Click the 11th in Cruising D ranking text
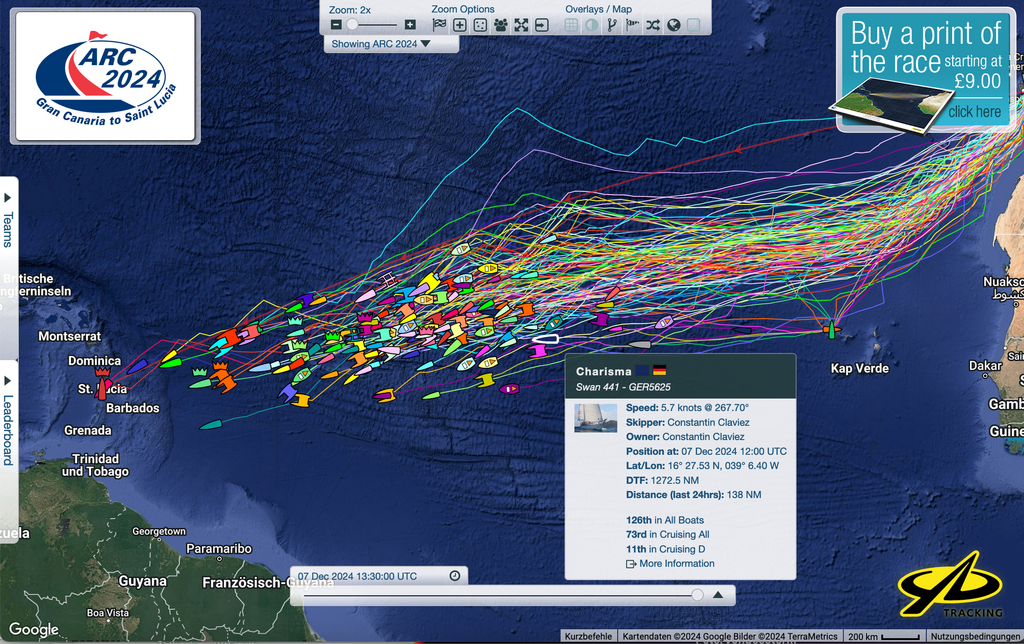 [x=665, y=549]
